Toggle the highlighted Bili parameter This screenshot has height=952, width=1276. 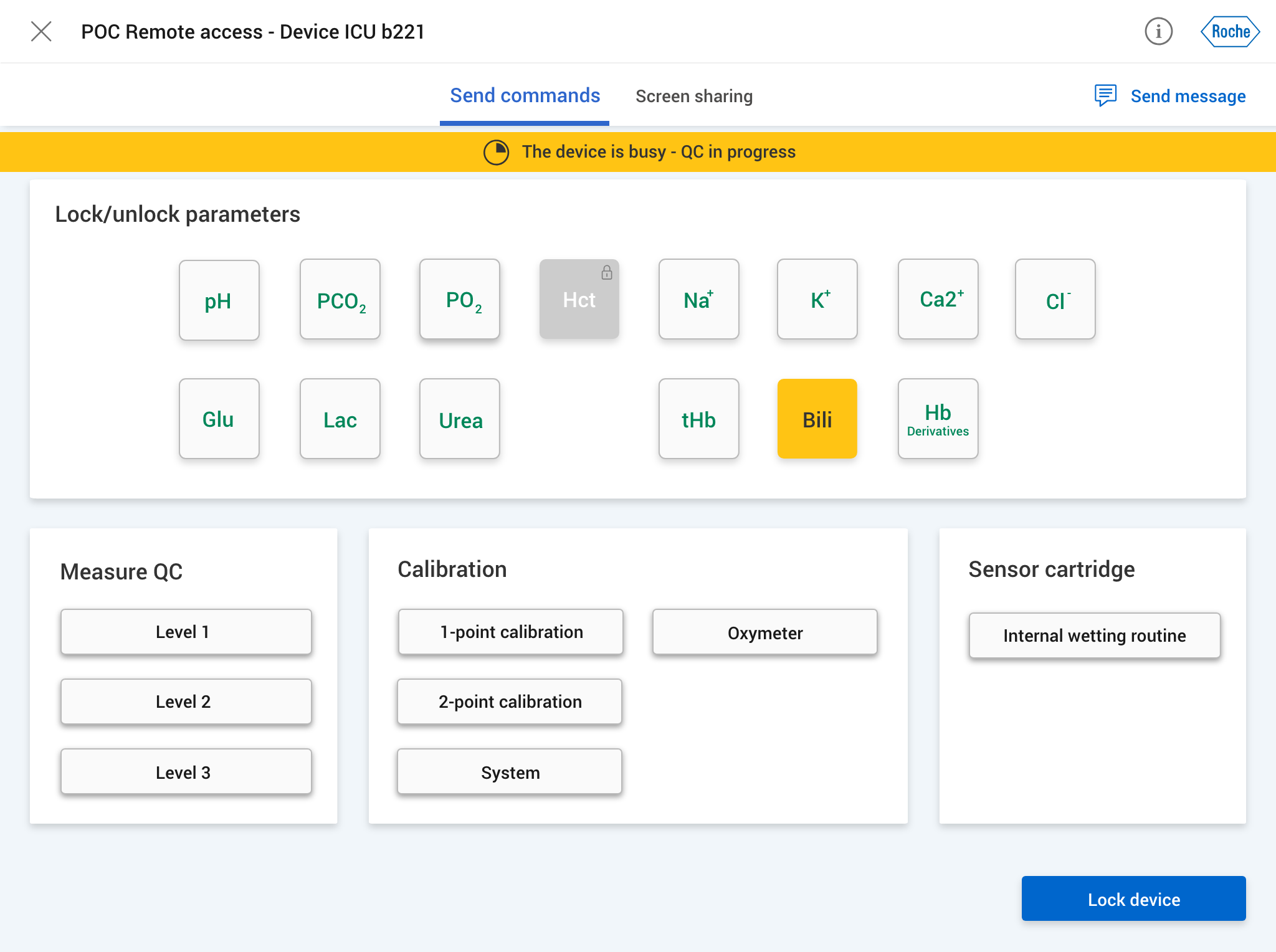tap(817, 419)
